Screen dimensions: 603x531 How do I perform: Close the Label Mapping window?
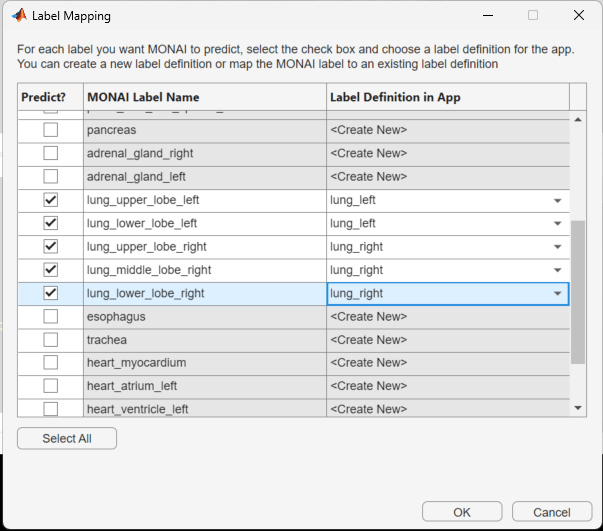[x=579, y=15]
